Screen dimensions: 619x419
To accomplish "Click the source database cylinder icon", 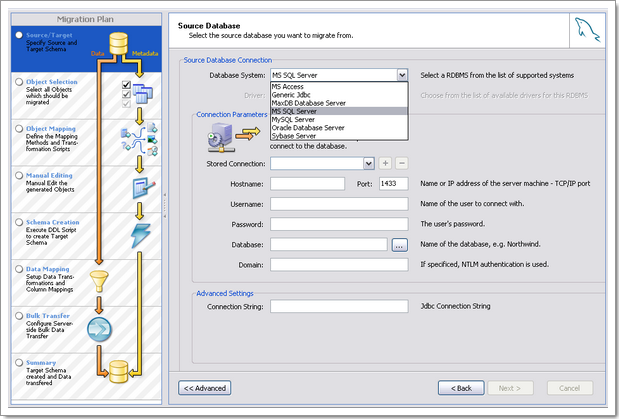I will click(x=118, y=43).
